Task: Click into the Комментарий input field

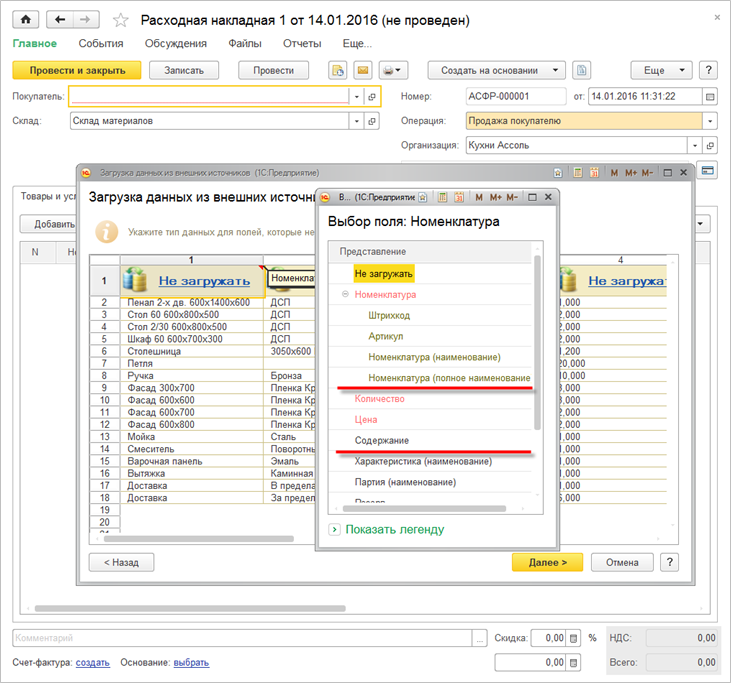Action: coord(240,637)
